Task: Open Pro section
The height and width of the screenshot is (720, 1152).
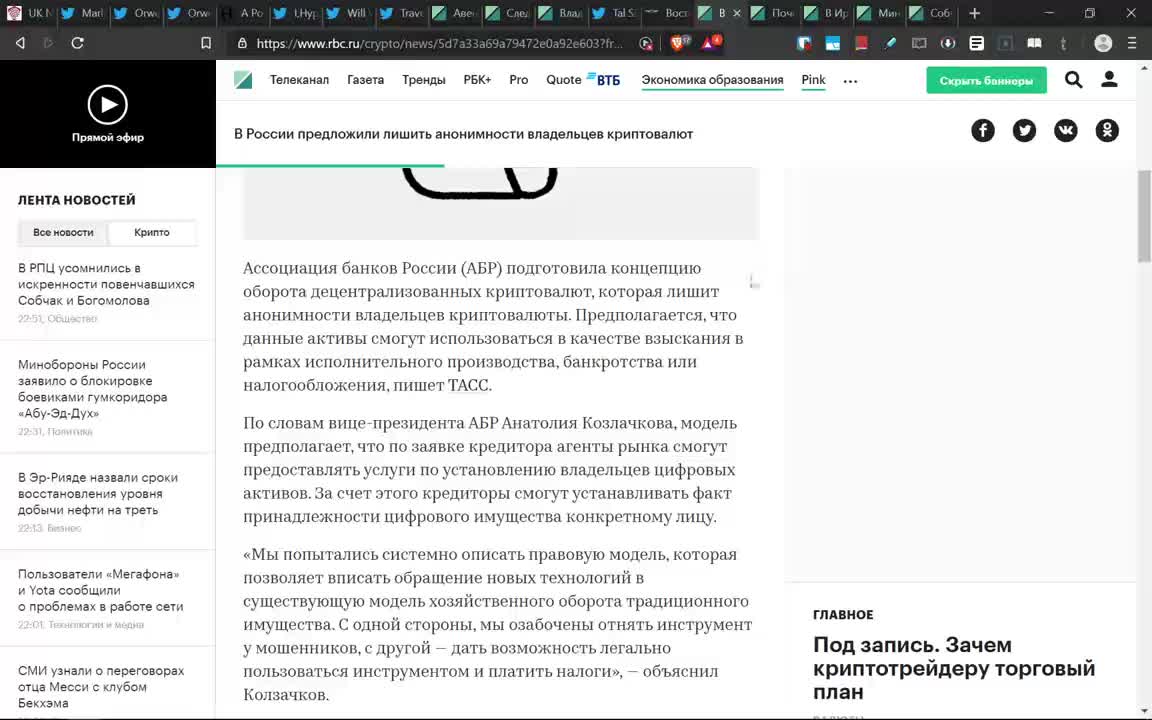Action: pos(519,79)
